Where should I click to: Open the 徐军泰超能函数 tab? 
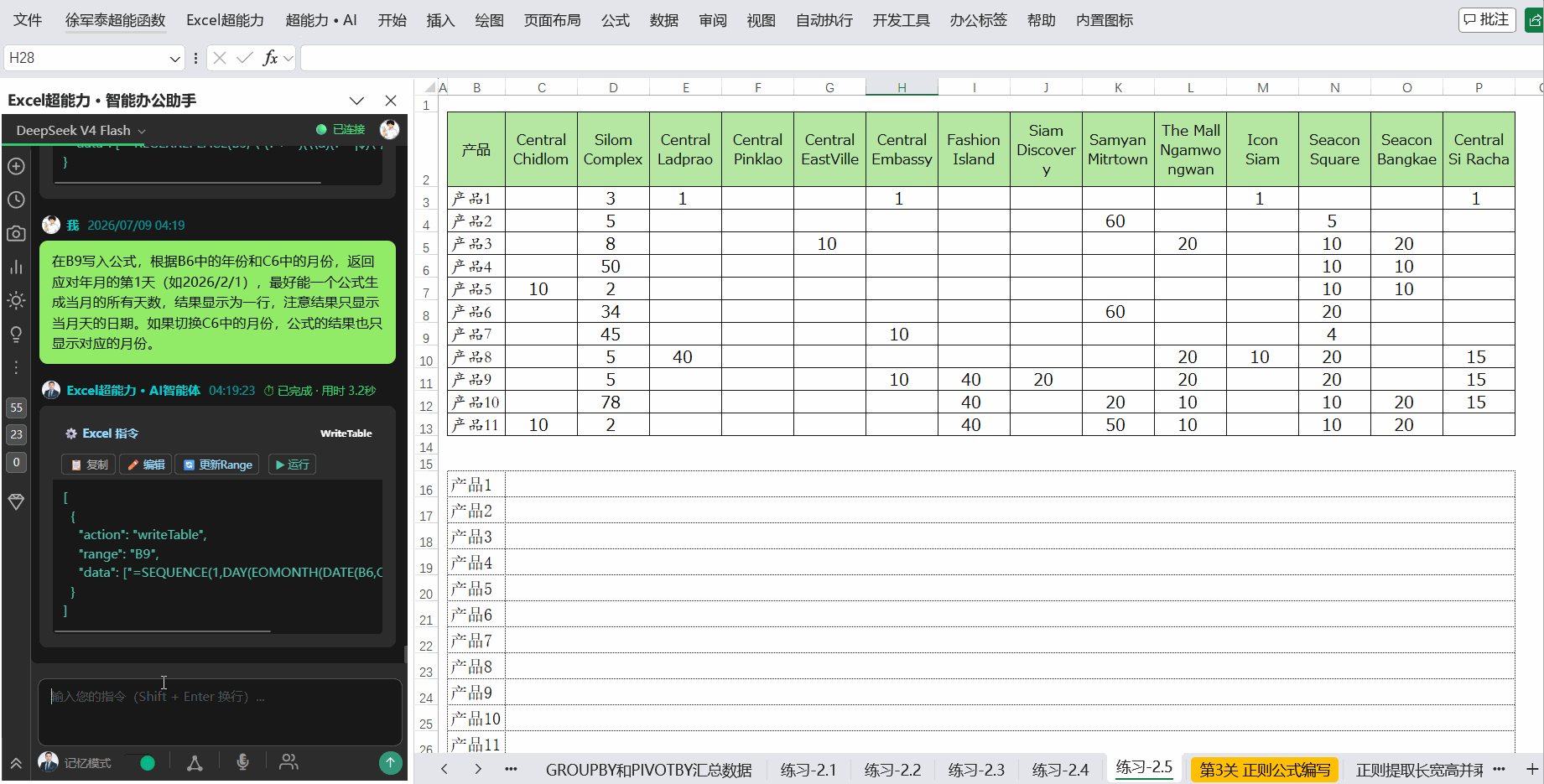116,20
